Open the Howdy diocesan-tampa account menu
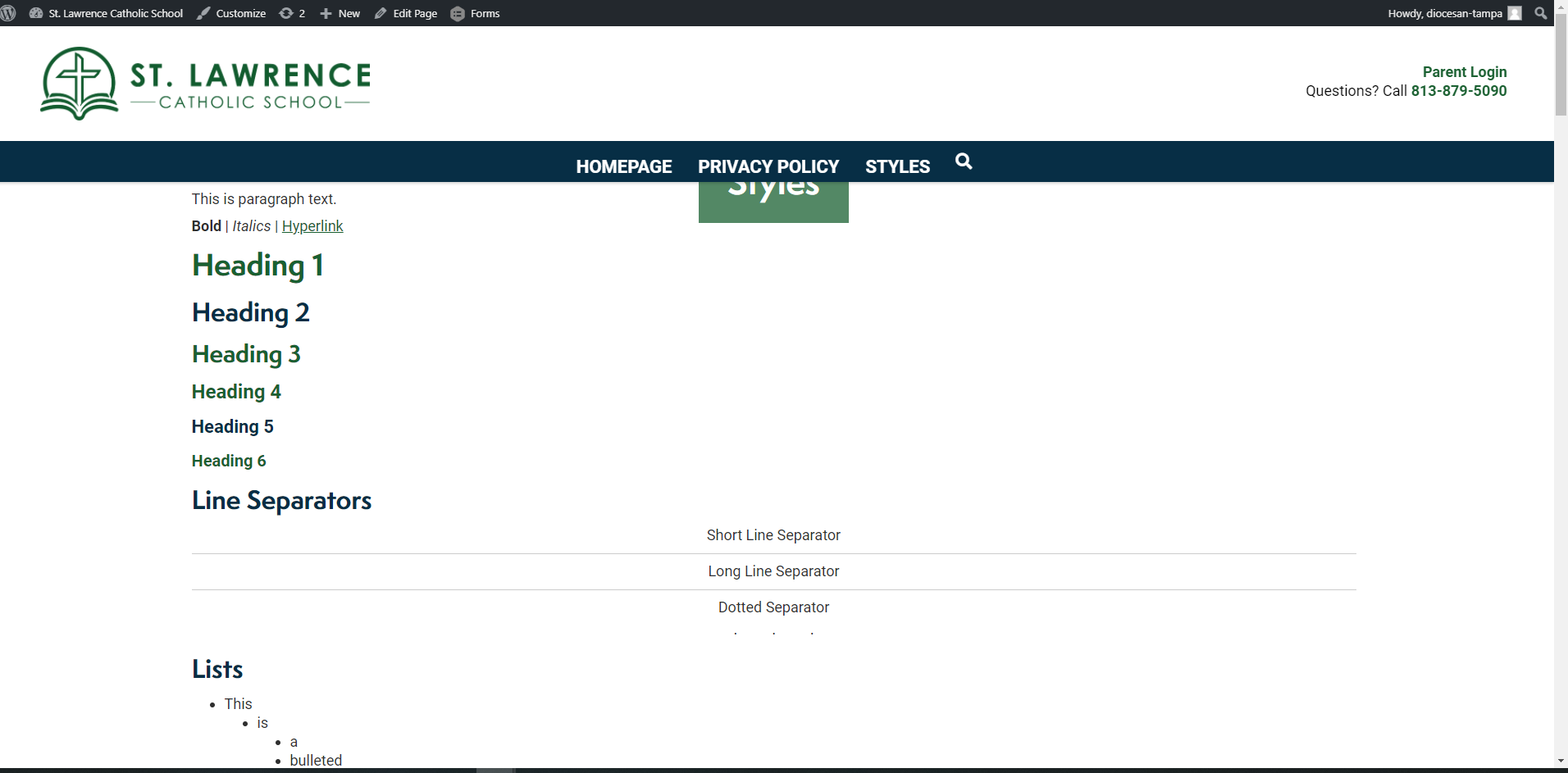 1444,13
